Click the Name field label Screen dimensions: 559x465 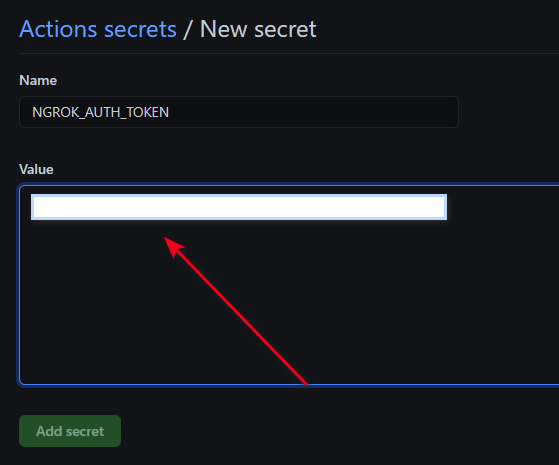pos(38,80)
